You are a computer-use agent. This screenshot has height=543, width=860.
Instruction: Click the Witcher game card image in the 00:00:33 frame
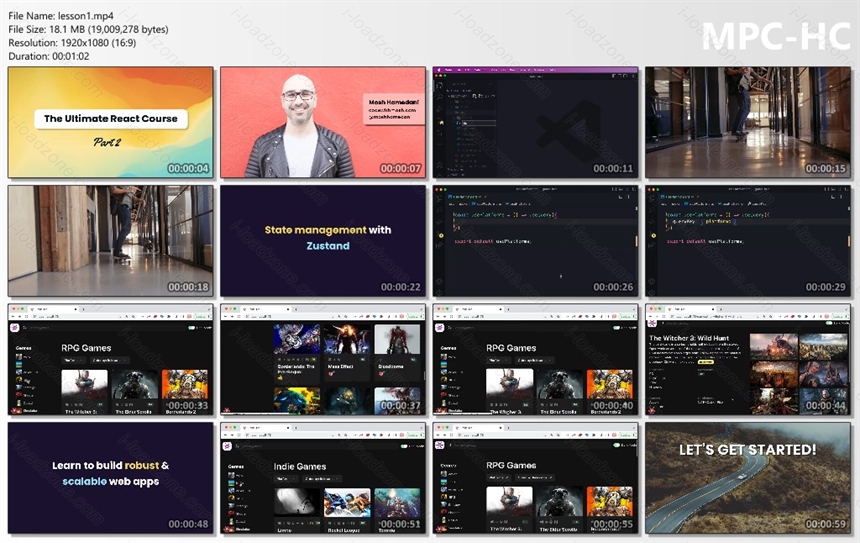[x=84, y=384]
